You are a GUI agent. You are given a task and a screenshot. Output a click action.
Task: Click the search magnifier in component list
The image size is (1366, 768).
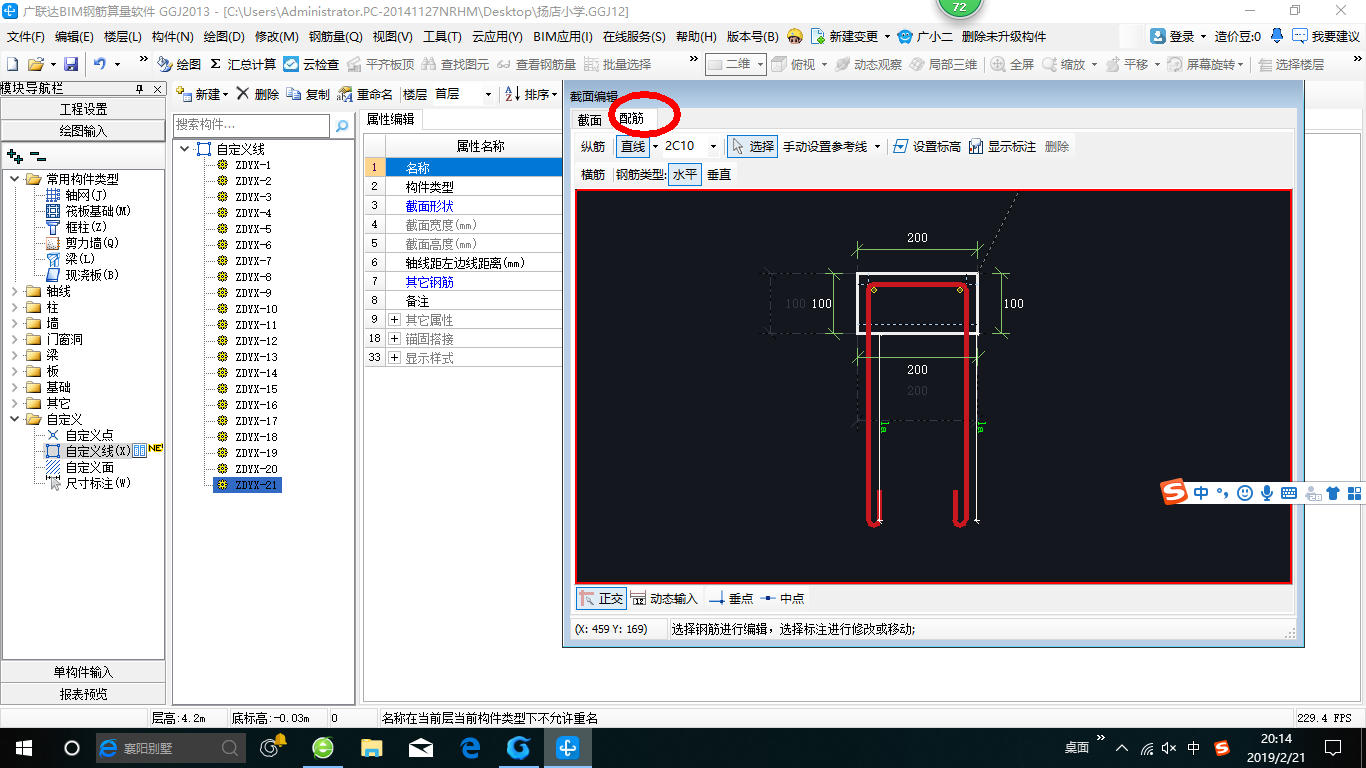coord(342,126)
